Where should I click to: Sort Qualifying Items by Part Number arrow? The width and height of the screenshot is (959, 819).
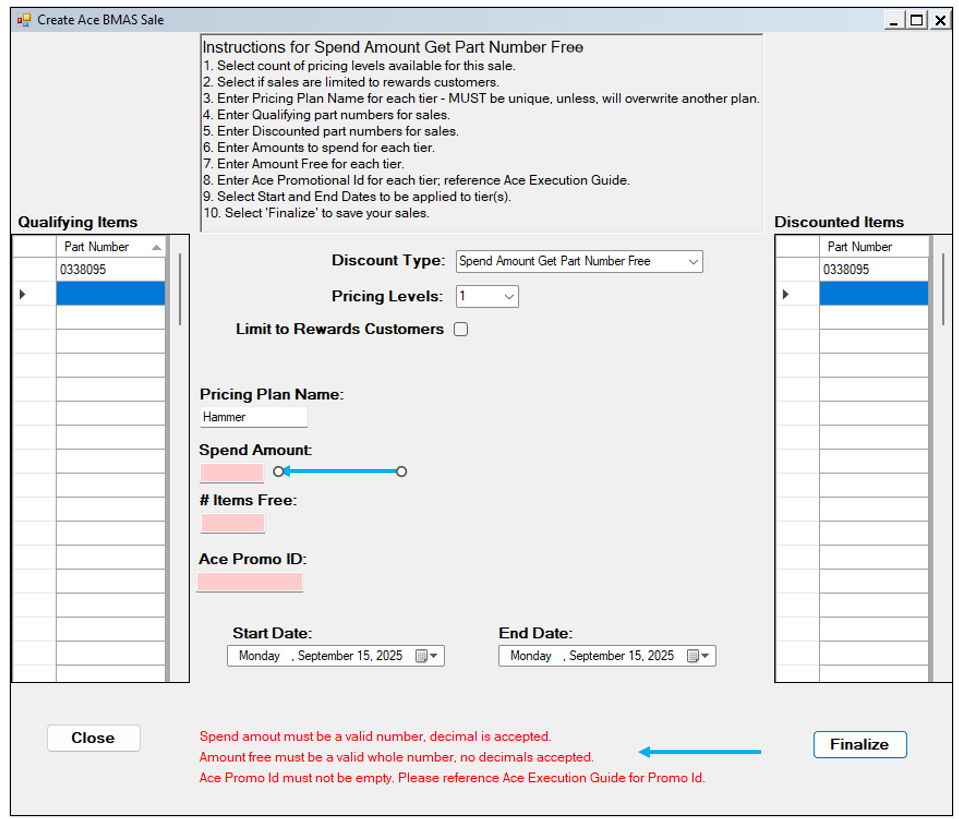coord(155,247)
